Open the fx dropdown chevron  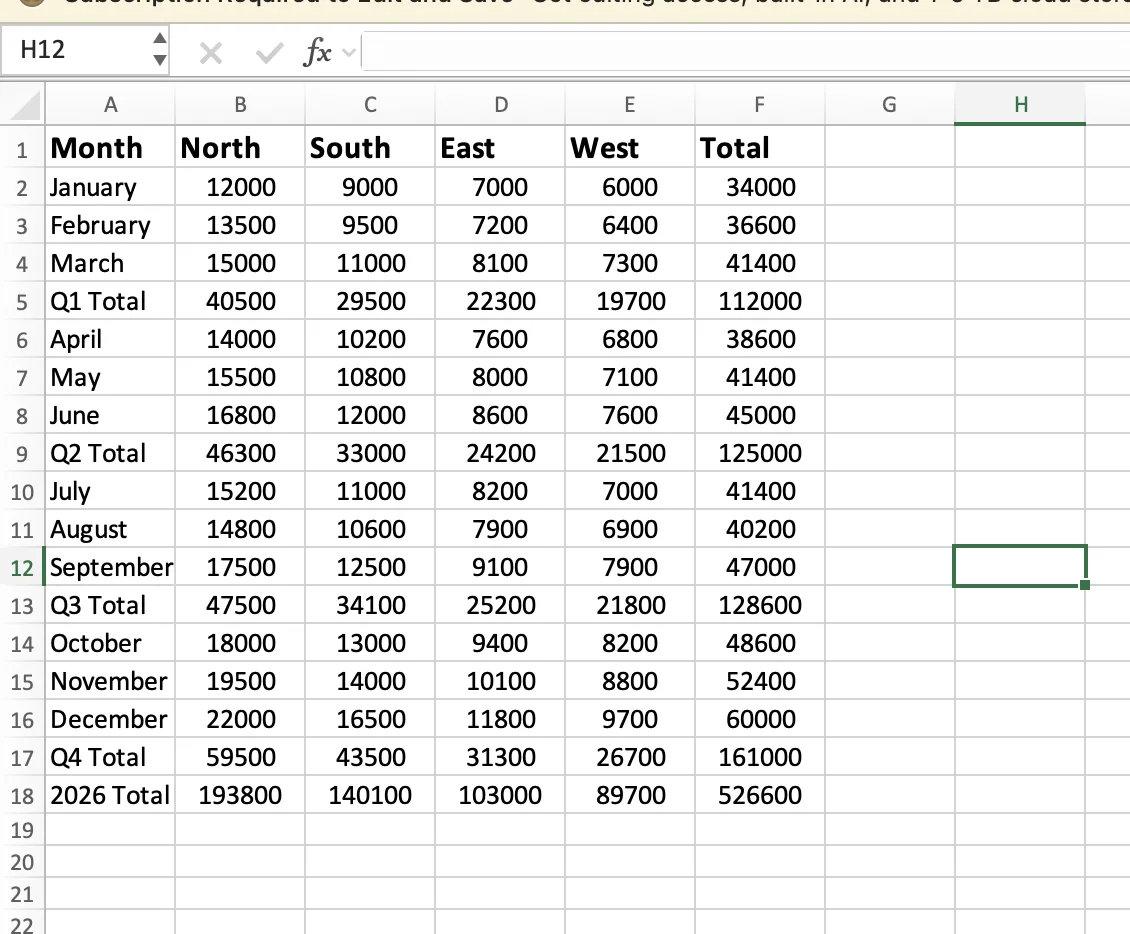(349, 53)
